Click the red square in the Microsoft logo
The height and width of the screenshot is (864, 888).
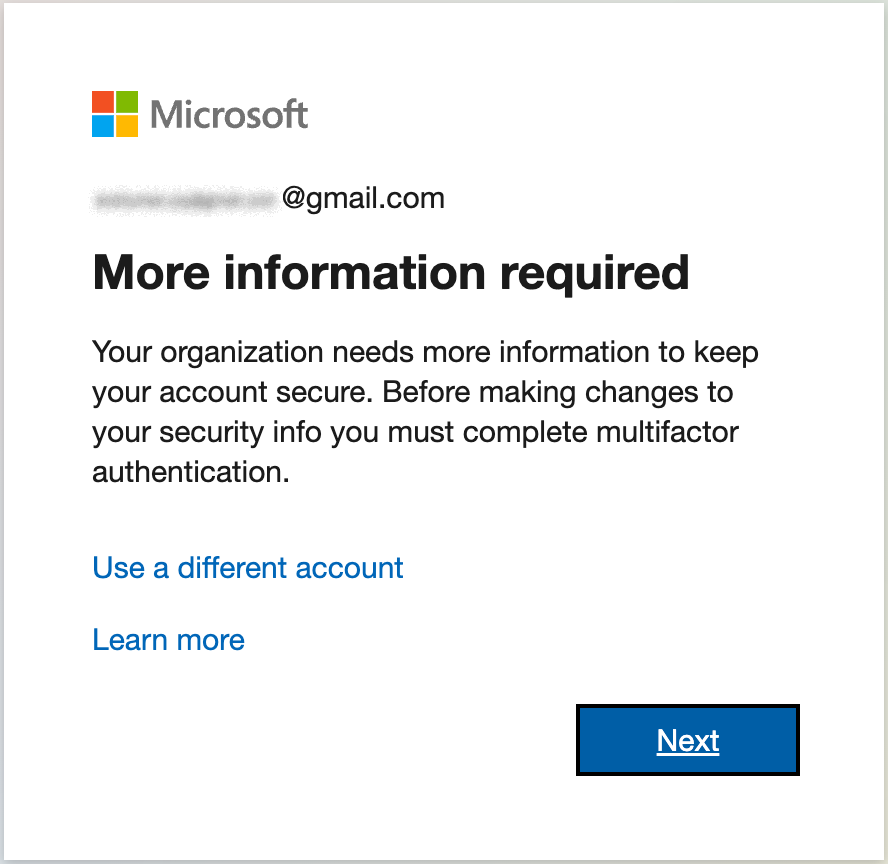pyautogui.click(x=103, y=101)
